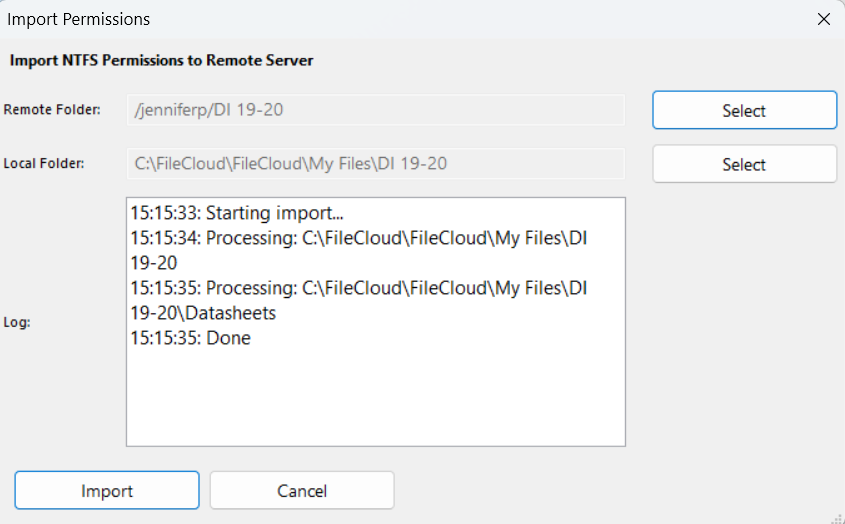This screenshot has width=845, height=524.
Task: Click Select button for Remote Folder
Action: [744, 111]
